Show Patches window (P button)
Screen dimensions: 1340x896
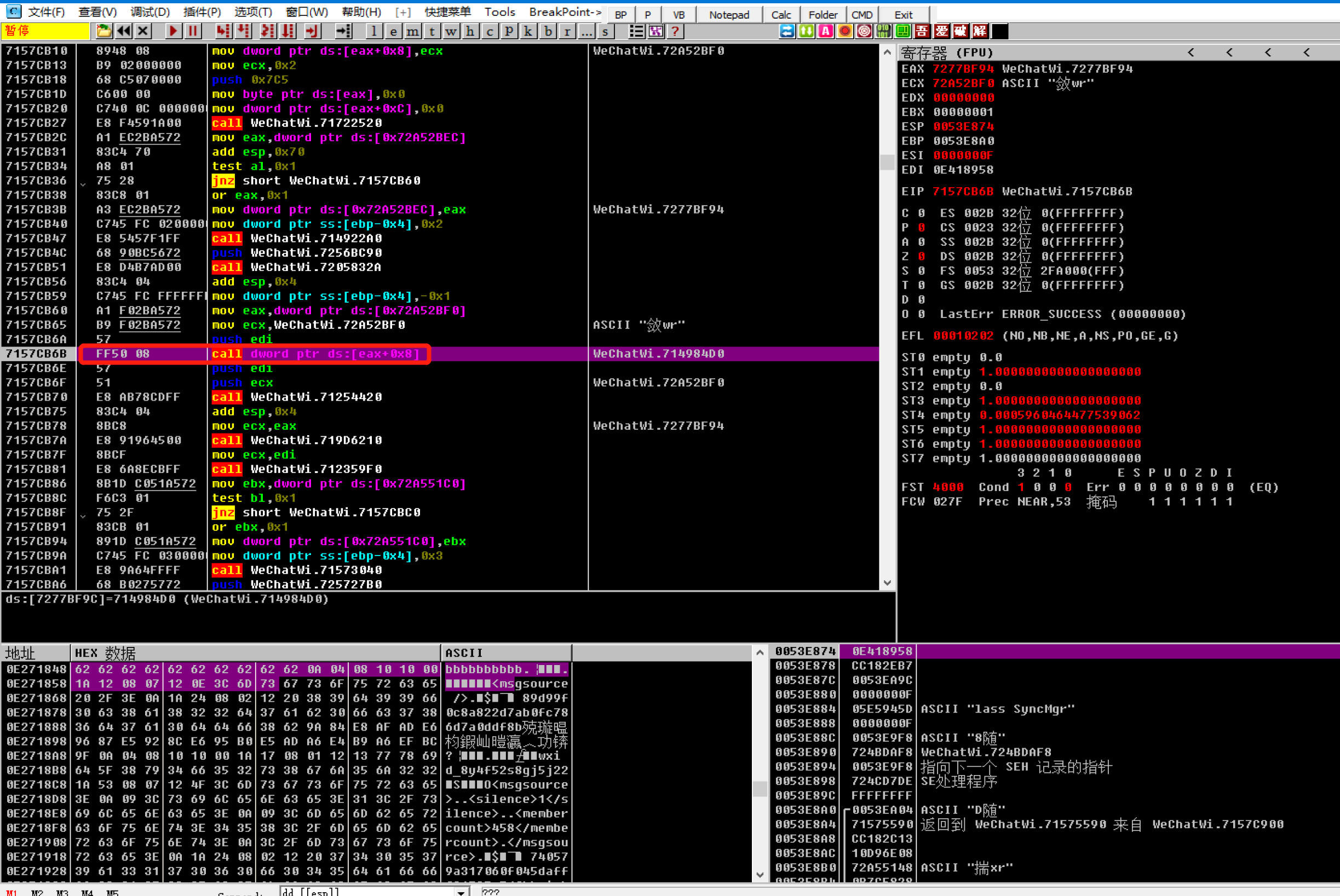(509, 31)
